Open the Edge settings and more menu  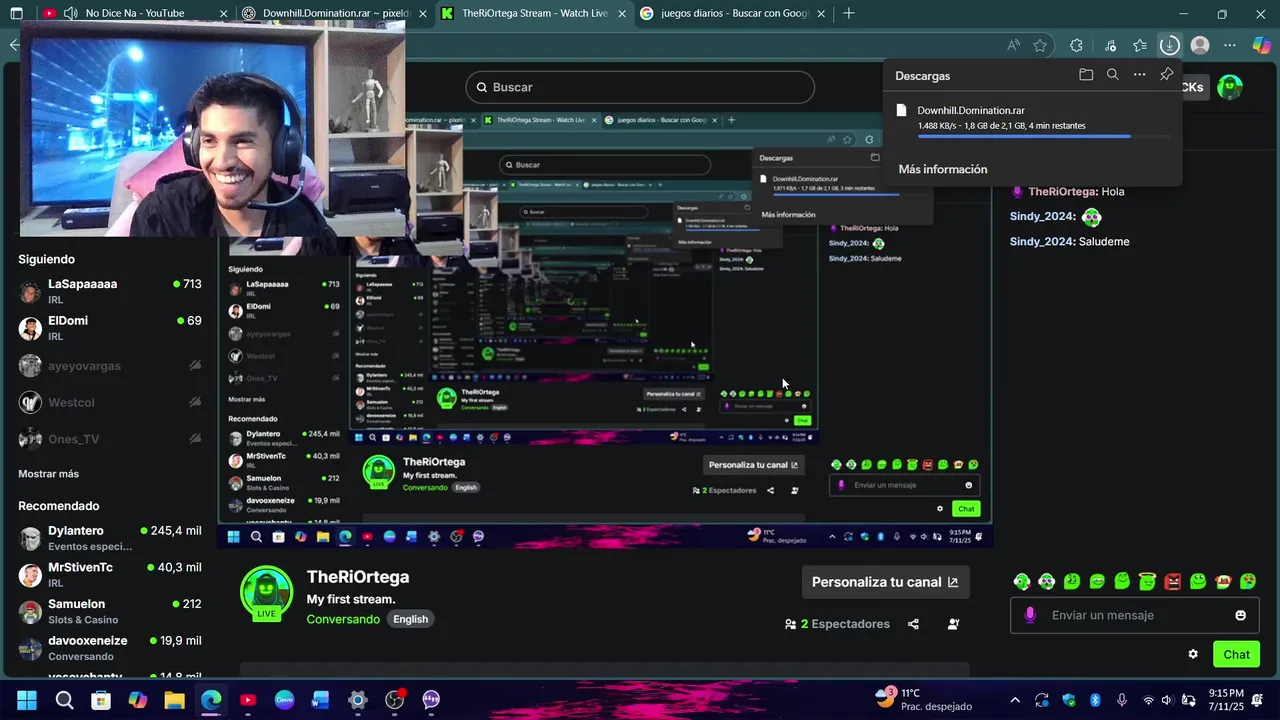[x=1230, y=45]
